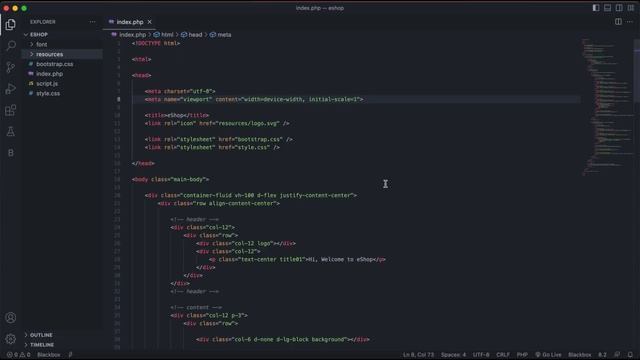Start Go Live server
The image size is (640, 360).
click(548, 355)
